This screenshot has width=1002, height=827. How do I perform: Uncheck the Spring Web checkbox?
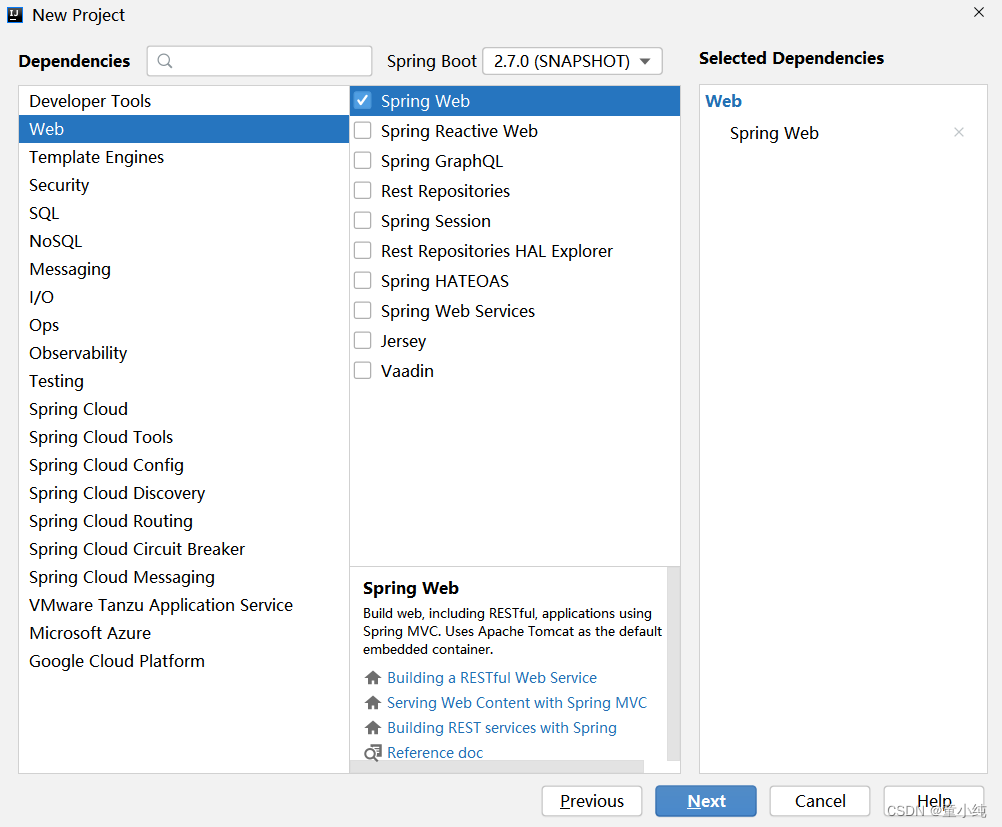pyautogui.click(x=362, y=100)
